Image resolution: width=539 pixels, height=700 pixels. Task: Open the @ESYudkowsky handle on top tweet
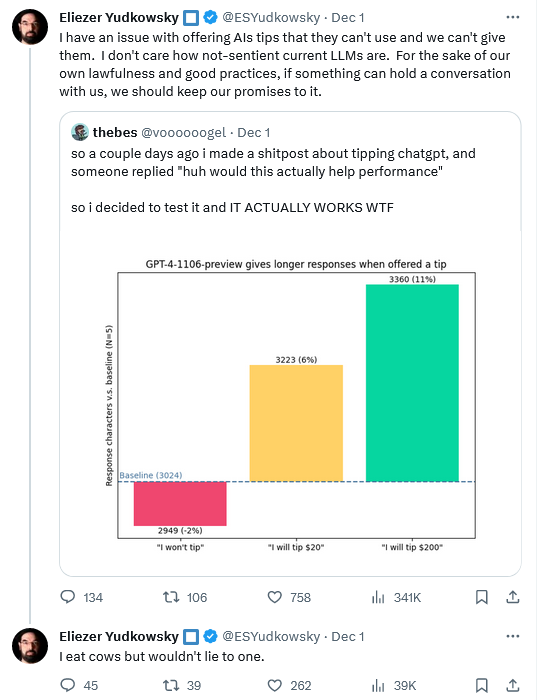[271, 17]
